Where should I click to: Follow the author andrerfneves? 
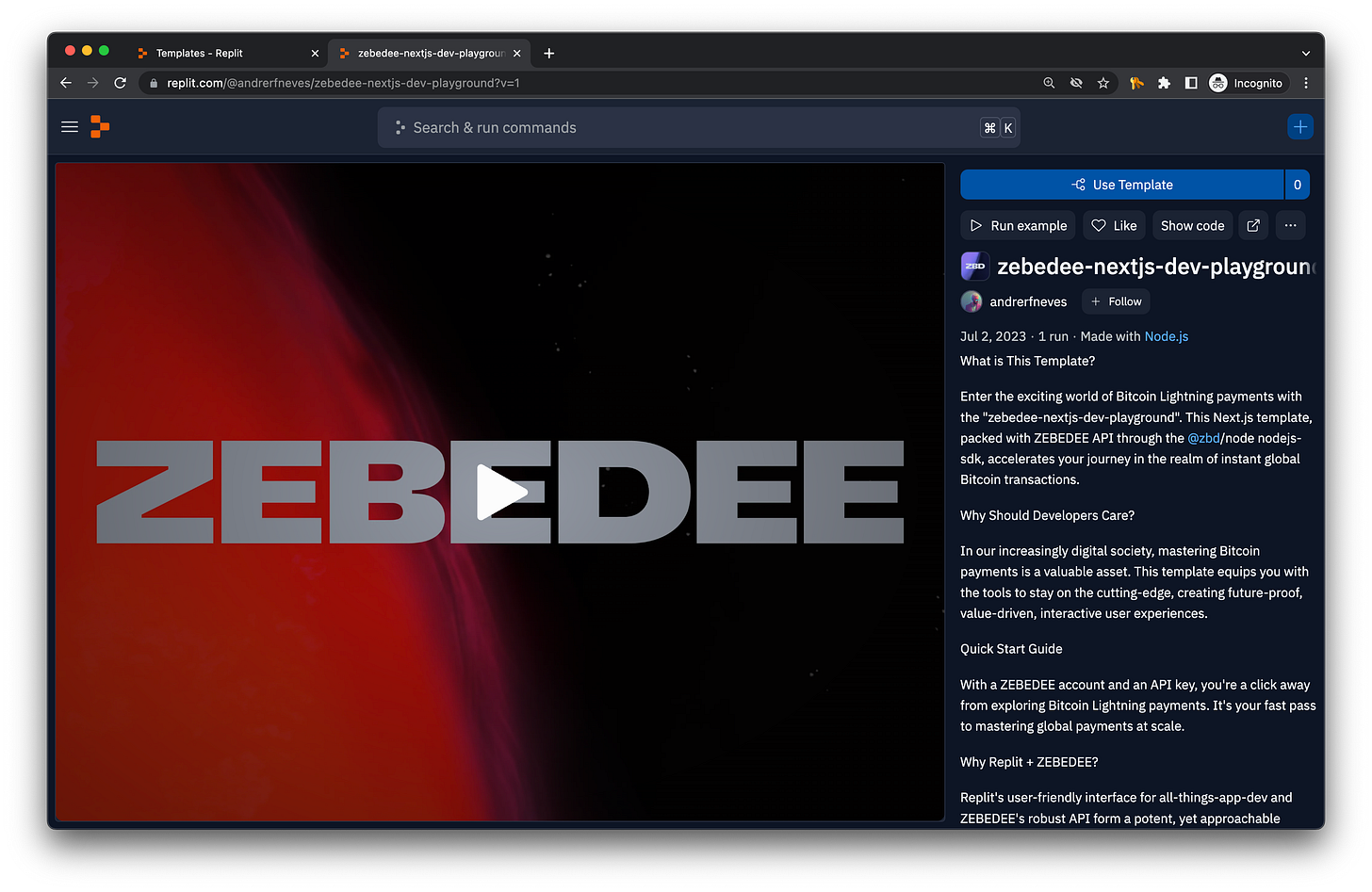click(x=1116, y=301)
